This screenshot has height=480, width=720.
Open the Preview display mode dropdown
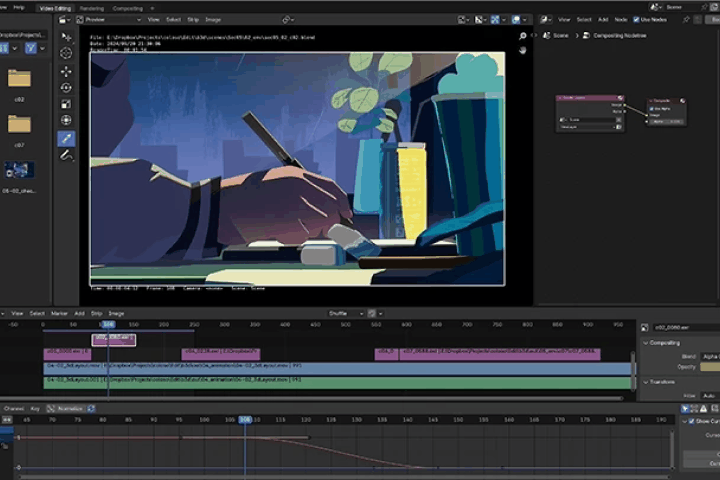click(x=109, y=19)
